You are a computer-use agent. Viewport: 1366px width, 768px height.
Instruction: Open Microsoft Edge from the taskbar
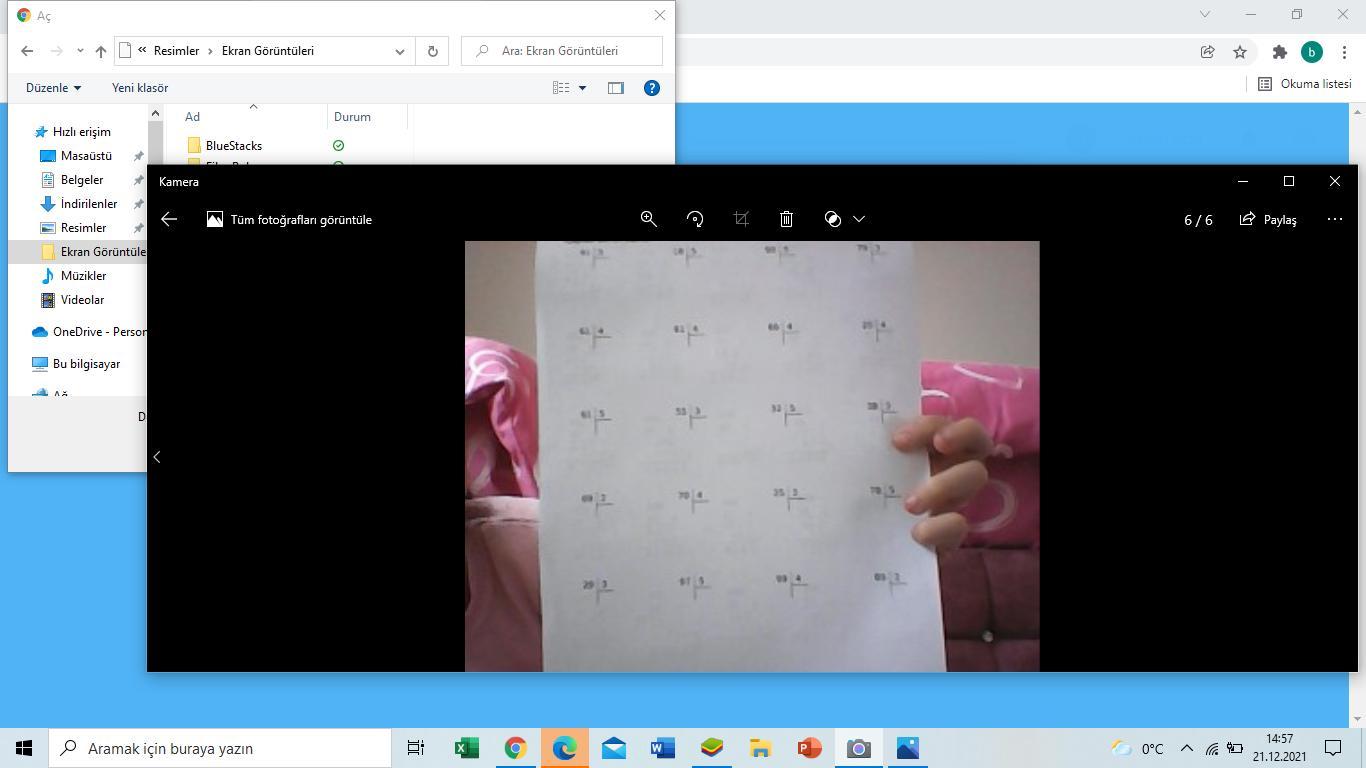tap(564, 748)
